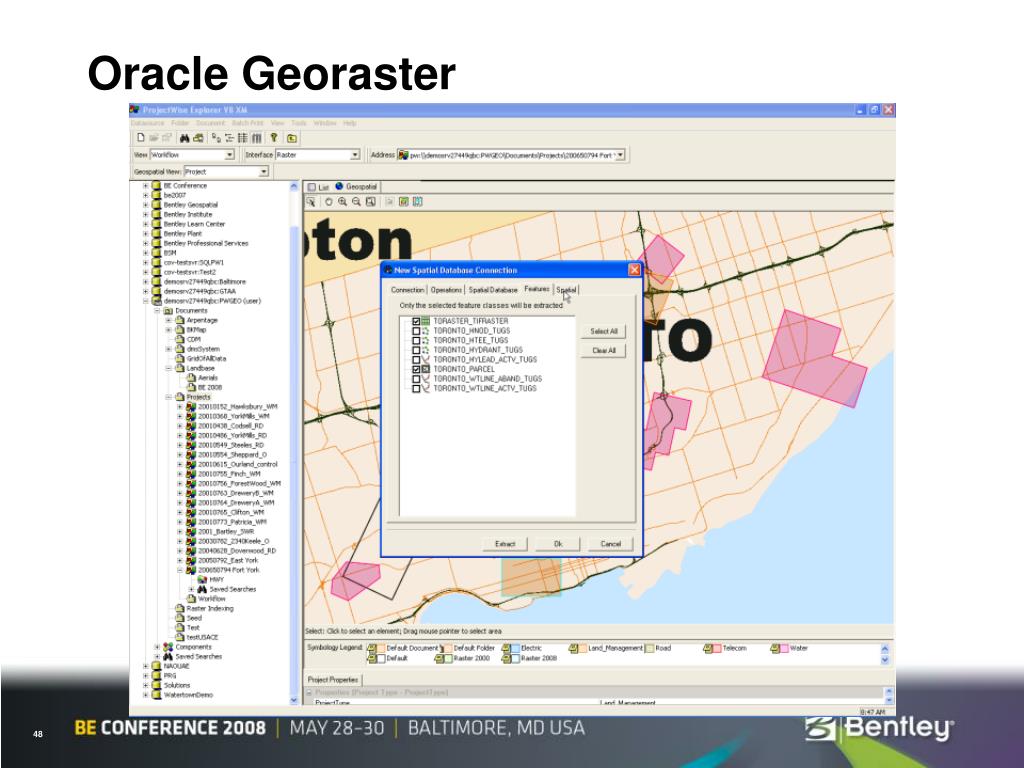The image size is (1024, 768).
Task: Click the address bar datasource icon
Action: click(404, 155)
